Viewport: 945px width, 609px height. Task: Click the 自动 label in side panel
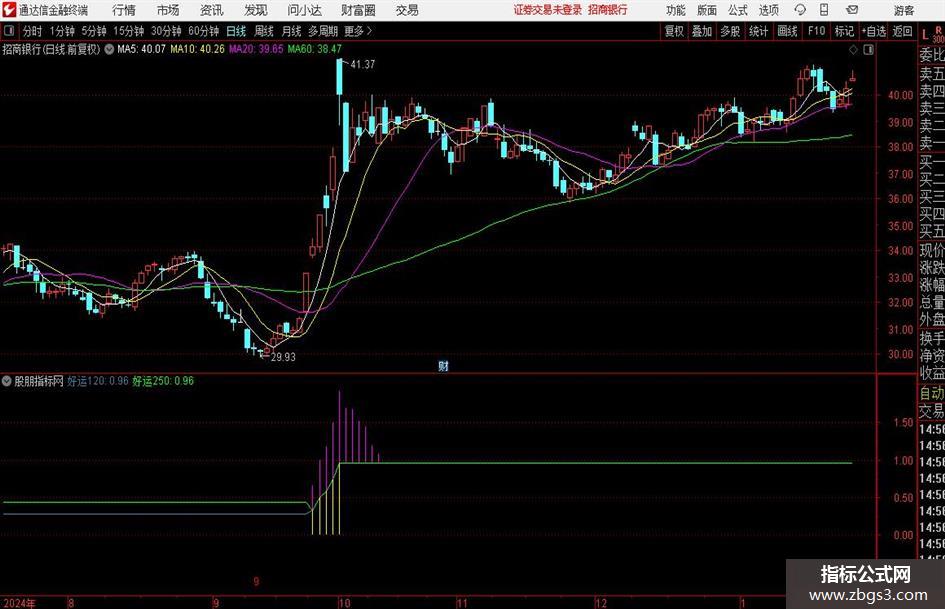pos(932,394)
